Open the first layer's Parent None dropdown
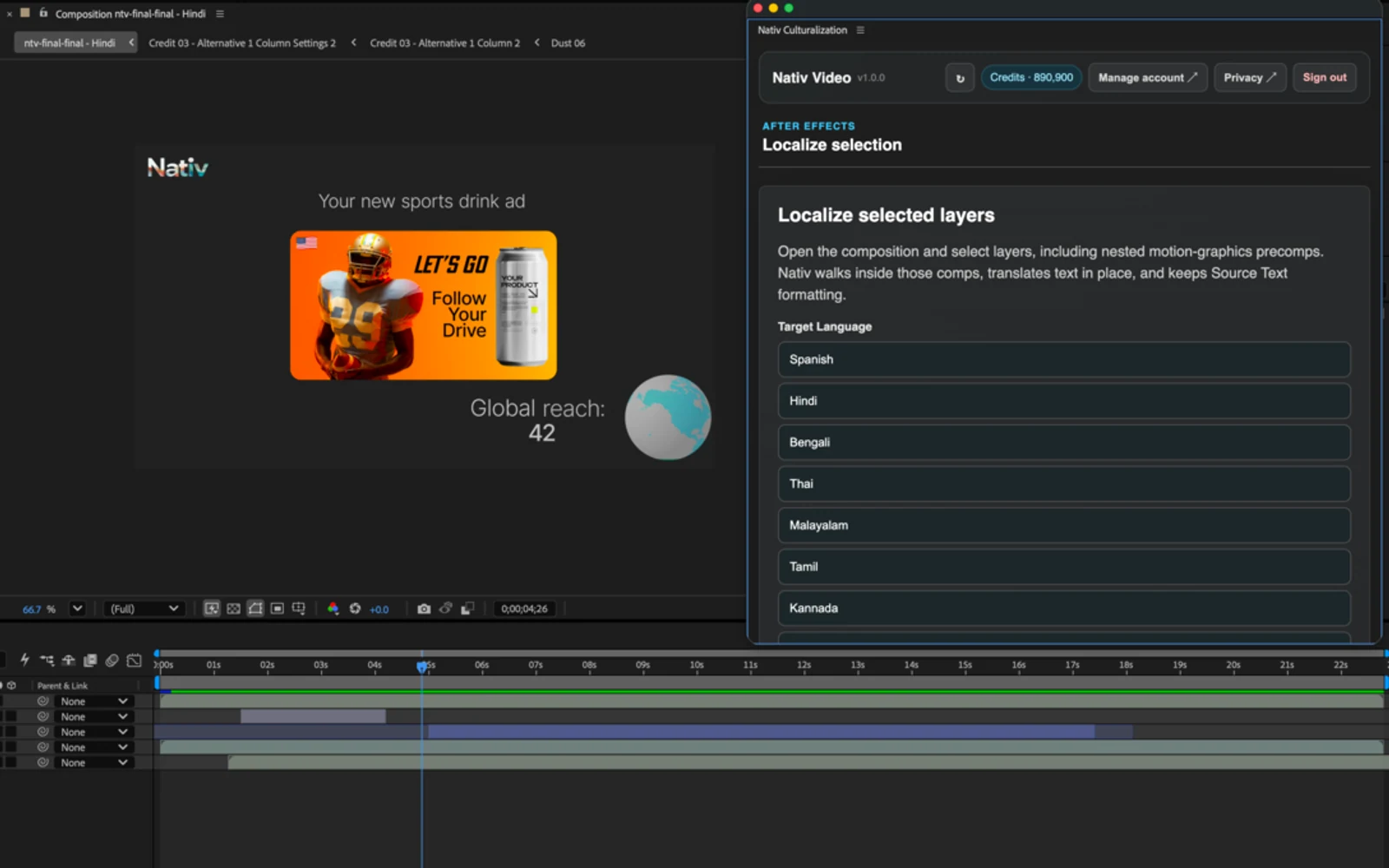This screenshot has height=868, width=1389. point(94,701)
